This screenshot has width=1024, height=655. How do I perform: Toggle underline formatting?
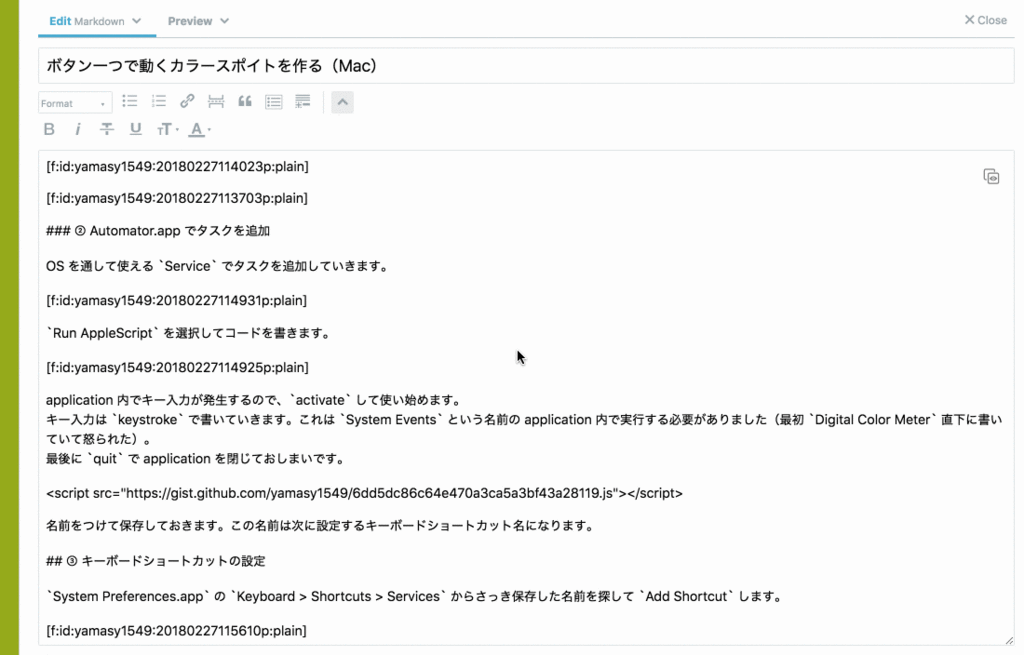point(135,129)
